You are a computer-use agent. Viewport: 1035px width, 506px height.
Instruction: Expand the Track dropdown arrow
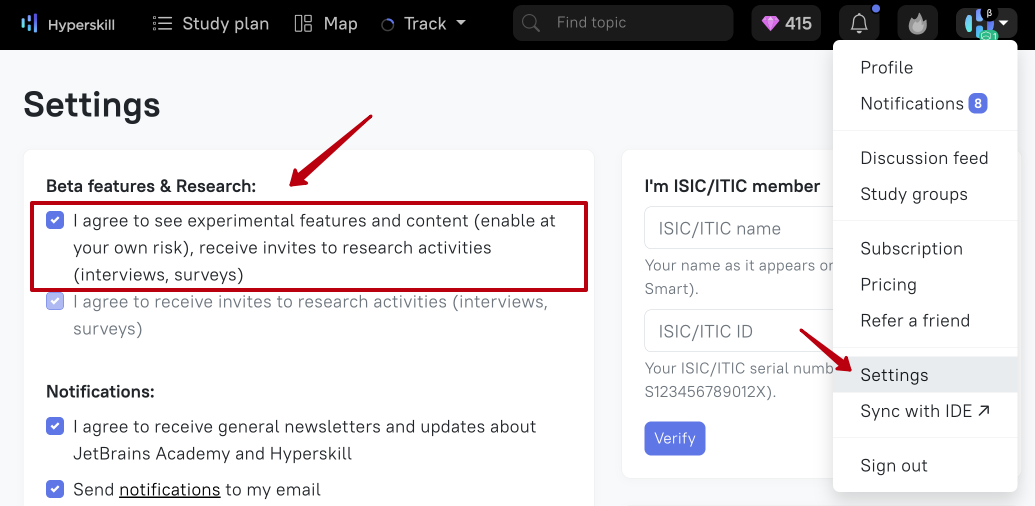461,22
